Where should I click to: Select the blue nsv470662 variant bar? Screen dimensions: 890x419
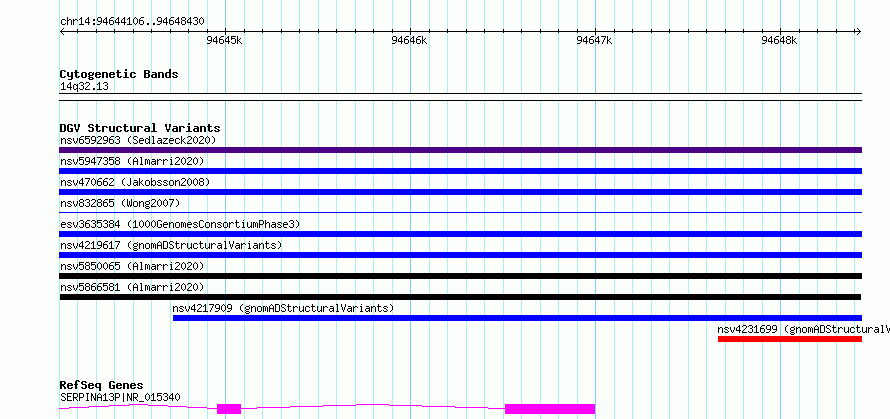[x=460, y=192]
